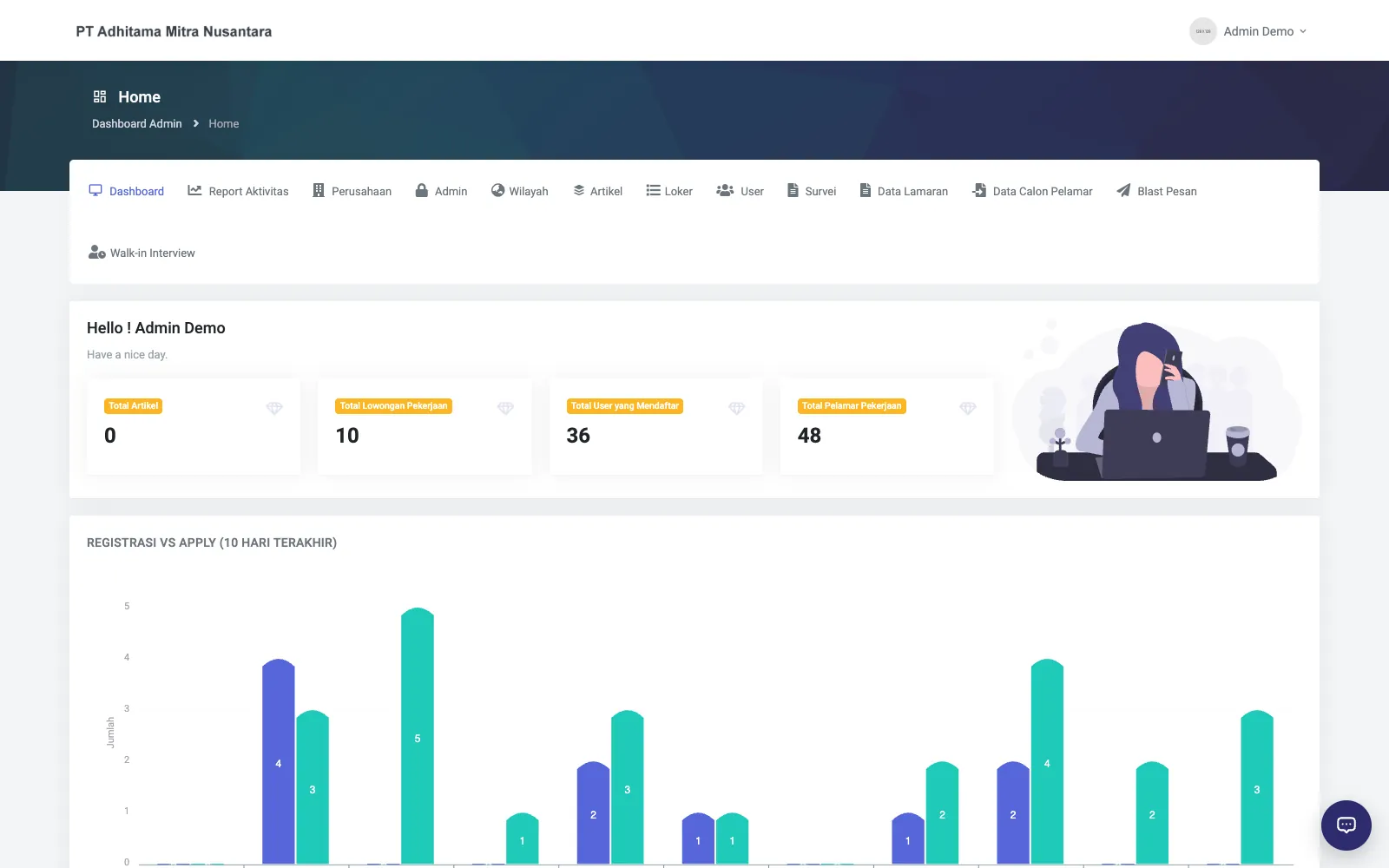Switch to the Perusahaan tab
The height and width of the screenshot is (868, 1389).
tap(352, 191)
